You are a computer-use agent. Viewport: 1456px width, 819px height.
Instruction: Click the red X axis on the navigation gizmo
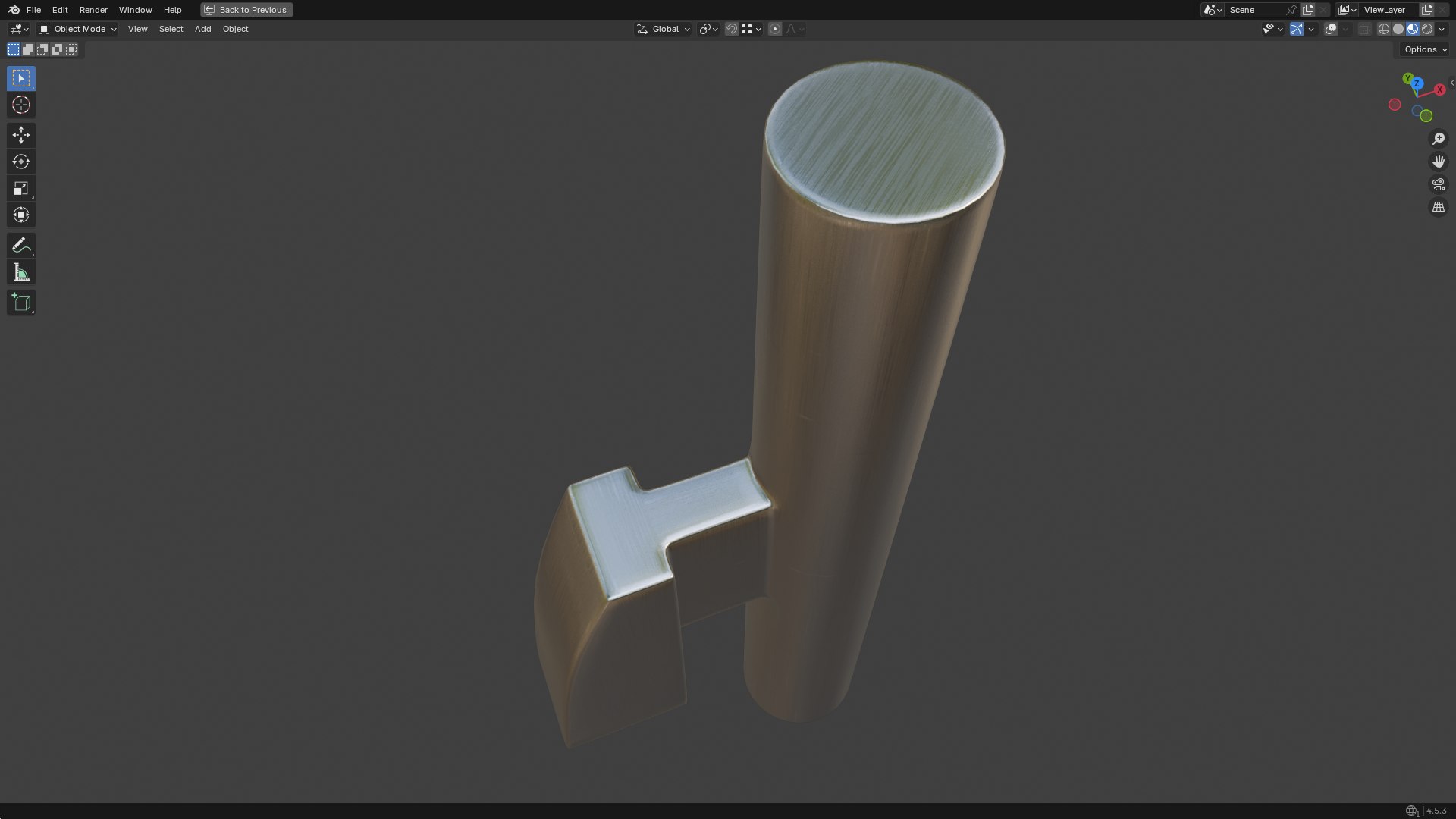pos(1439,89)
